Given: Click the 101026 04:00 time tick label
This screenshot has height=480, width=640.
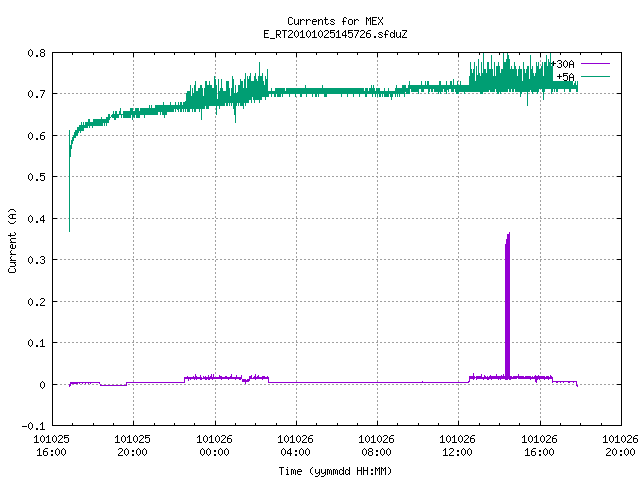Looking at the screenshot, I should click(x=296, y=446).
